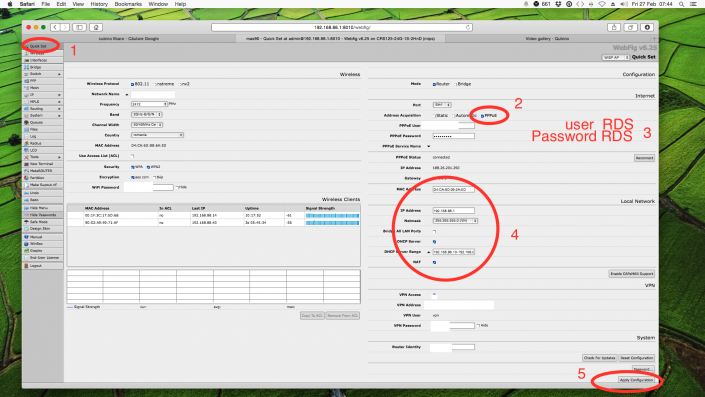The width and height of the screenshot is (705, 397).
Task: Open End-User License in the sidebar
Action: coord(43,258)
